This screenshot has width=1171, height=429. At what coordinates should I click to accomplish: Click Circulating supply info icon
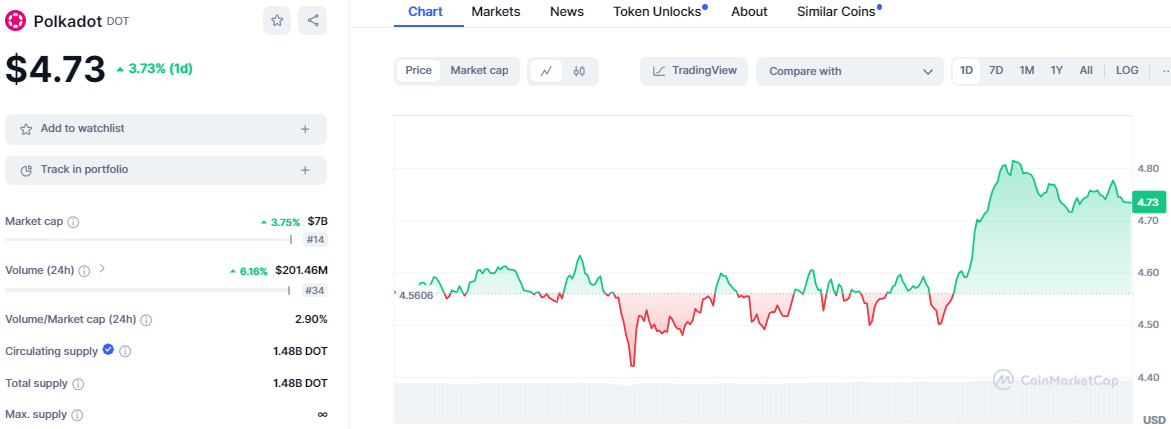125,352
